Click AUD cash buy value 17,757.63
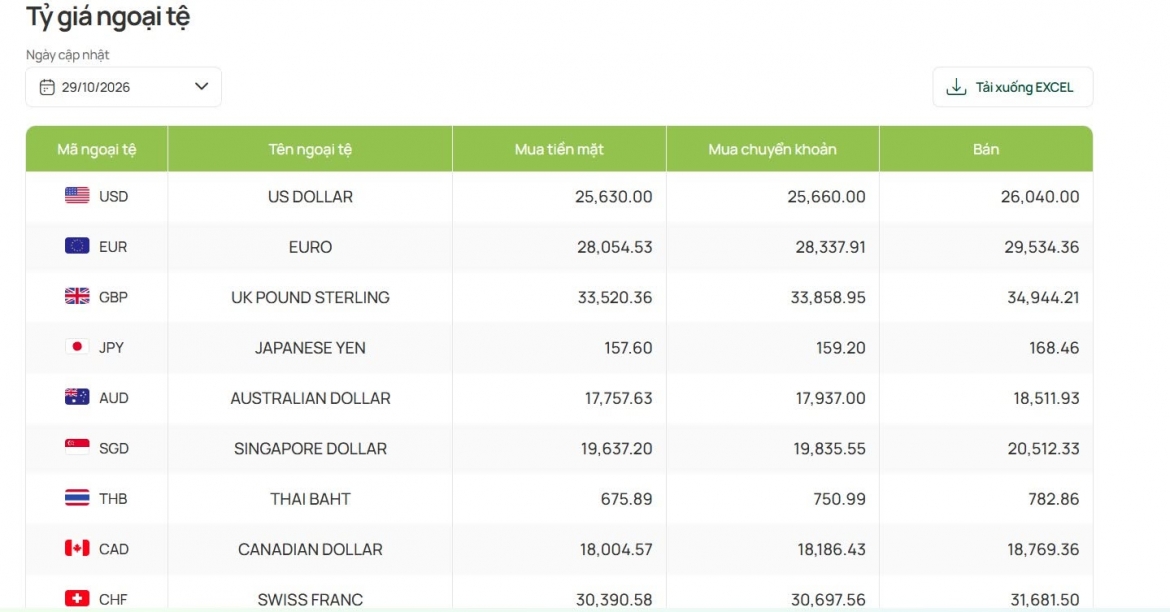Screen dimensions: 1170x612 pyautogui.click(x=619, y=399)
